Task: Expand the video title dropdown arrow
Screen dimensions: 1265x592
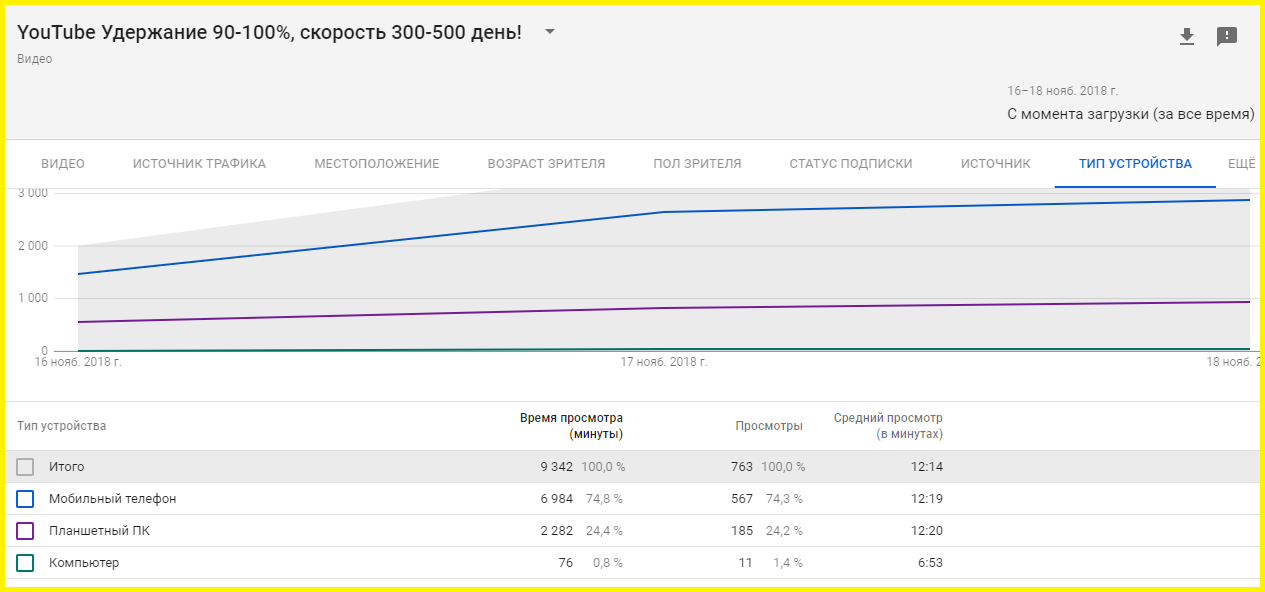Action: (x=550, y=32)
